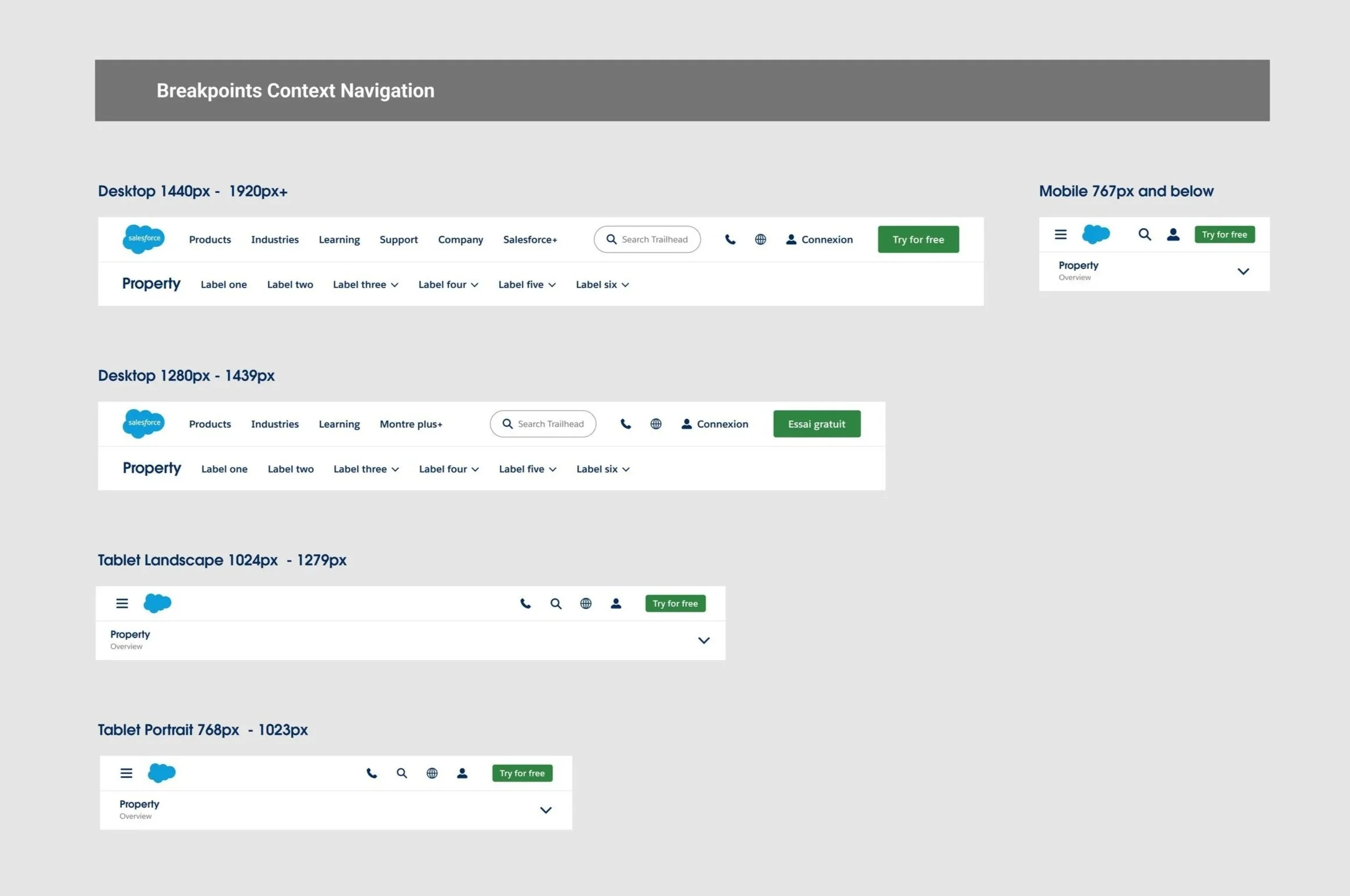Expand Property chevron in tablet portrait nav
This screenshot has height=896, width=1350.
tap(546, 810)
